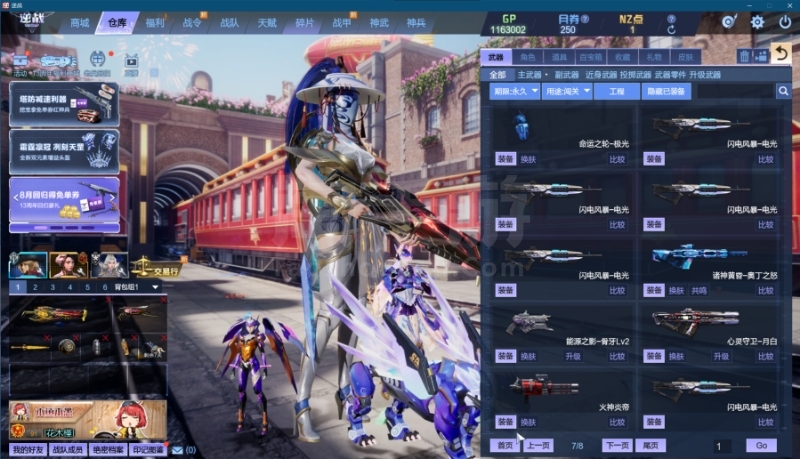This screenshot has height=459, width=800.
Task: Open the 神武 tab
Action: pyautogui.click(x=379, y=23)
